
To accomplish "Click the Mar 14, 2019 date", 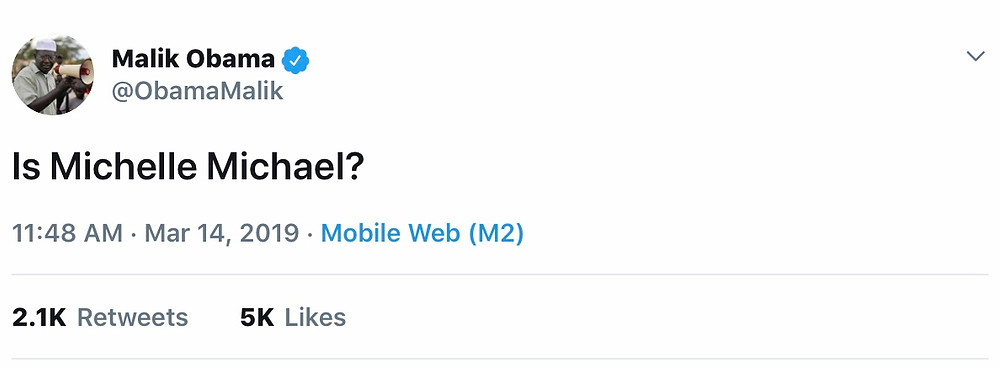I will point(221,233).
